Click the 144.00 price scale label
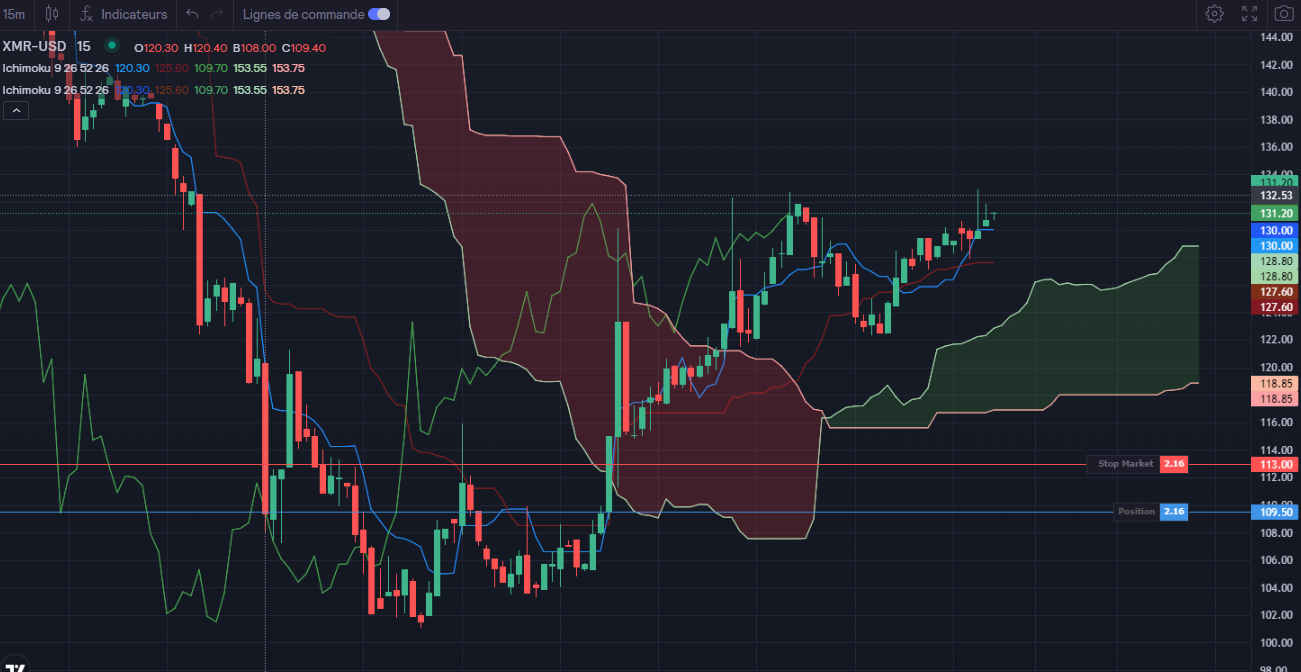Viewport: 1301px width, 672px height. [x=1276, y=37]
